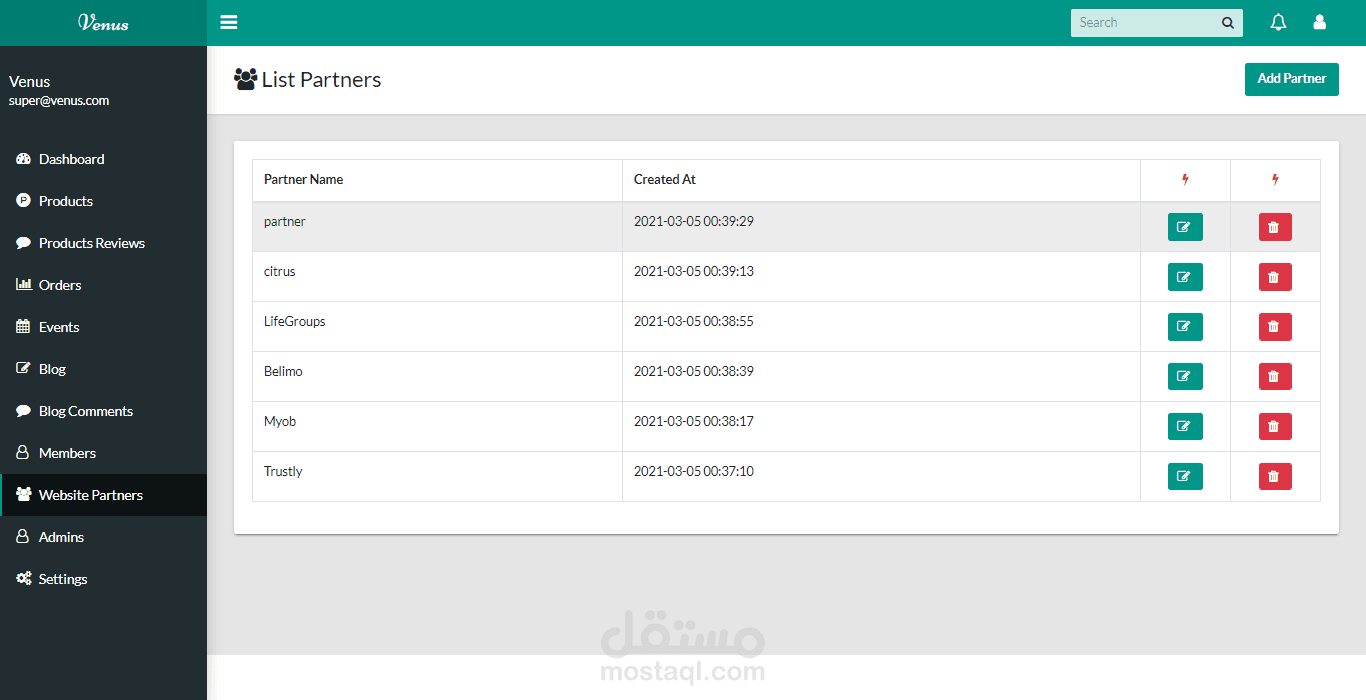This screenshot has height=700, width=1366.
Task: Navigate to Members
Action: point(103,453)
